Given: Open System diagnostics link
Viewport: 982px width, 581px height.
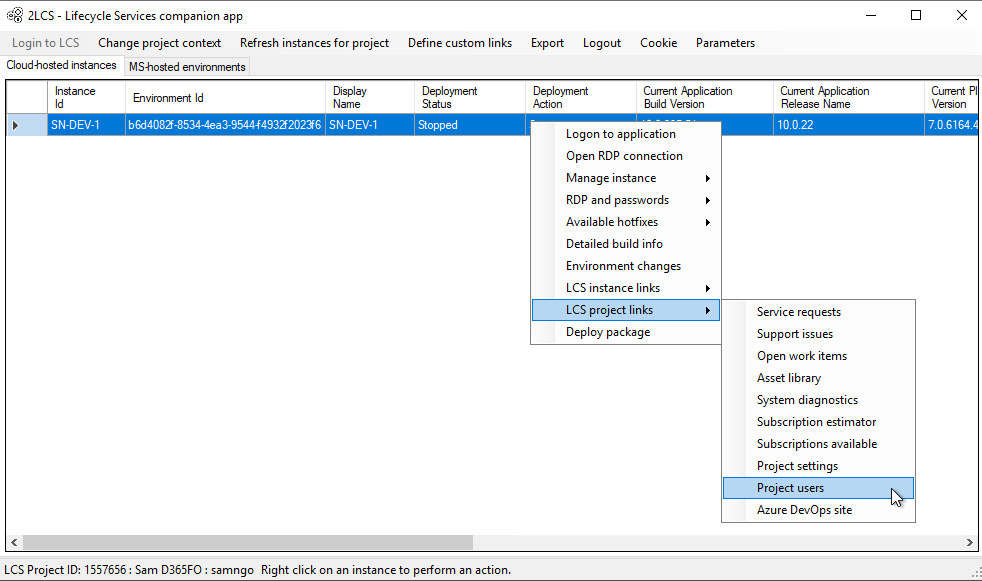Looking at the screenshot, I should coord(818,399).
